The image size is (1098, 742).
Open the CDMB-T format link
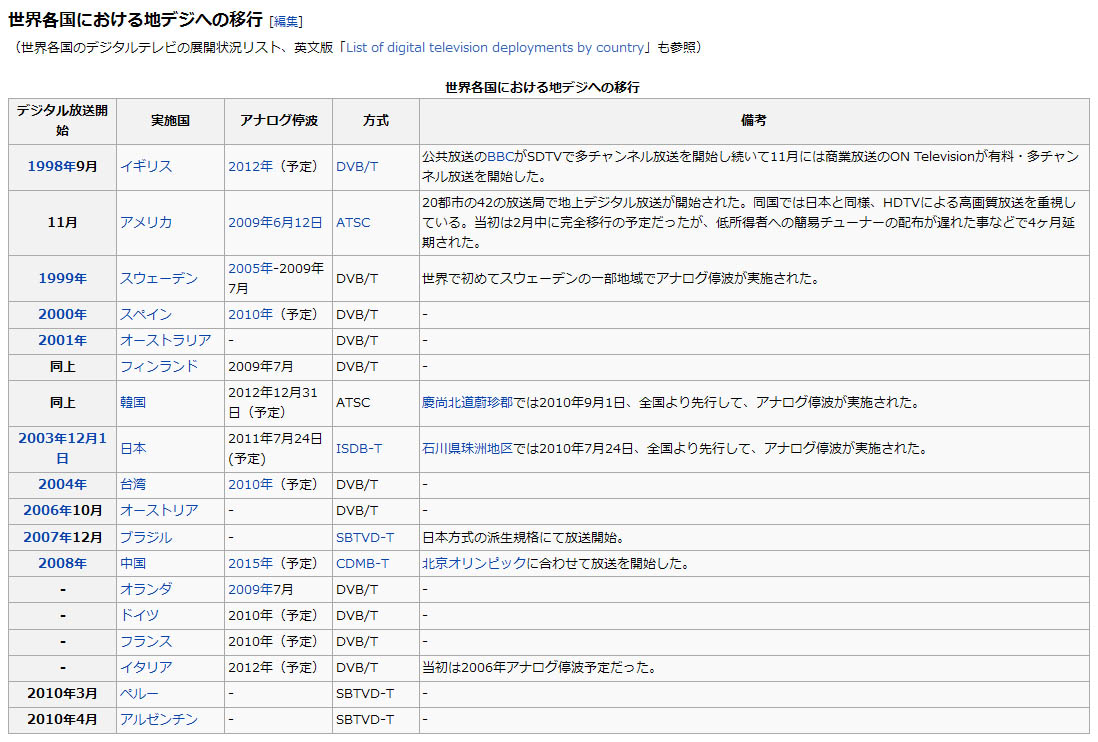(x=362, y=563)
